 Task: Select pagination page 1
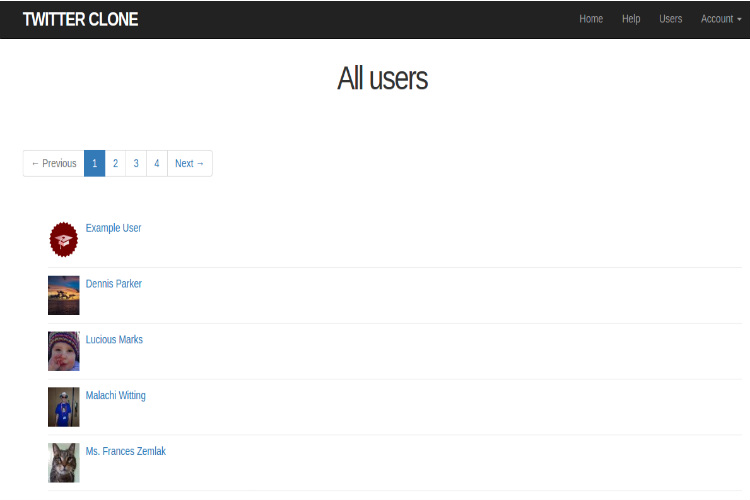[94, 163]
